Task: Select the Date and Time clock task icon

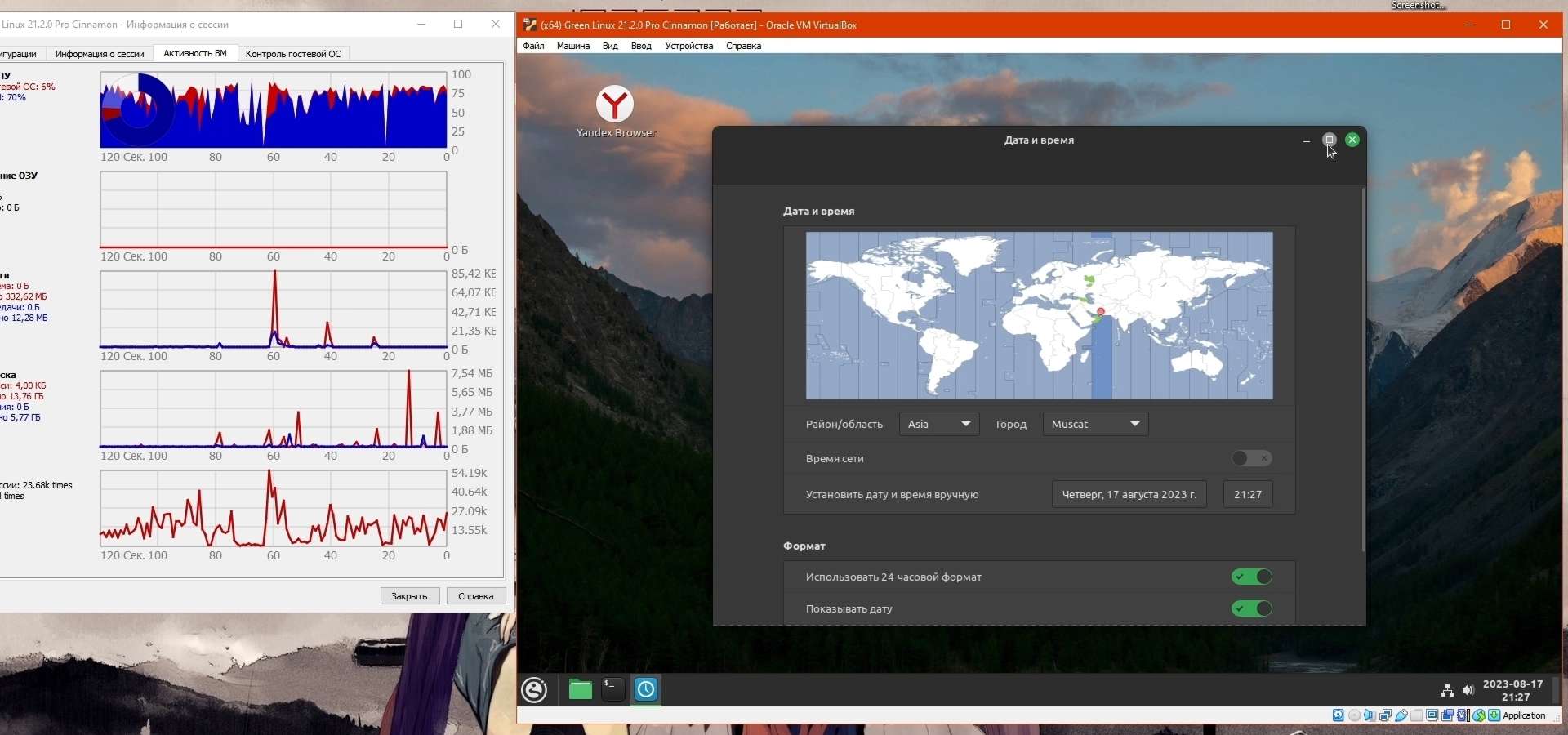Action: tap(646, 690)
